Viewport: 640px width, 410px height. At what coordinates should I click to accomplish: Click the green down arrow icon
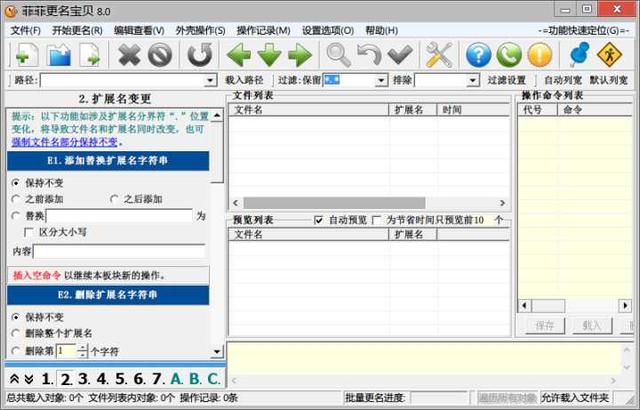[269, 55]
